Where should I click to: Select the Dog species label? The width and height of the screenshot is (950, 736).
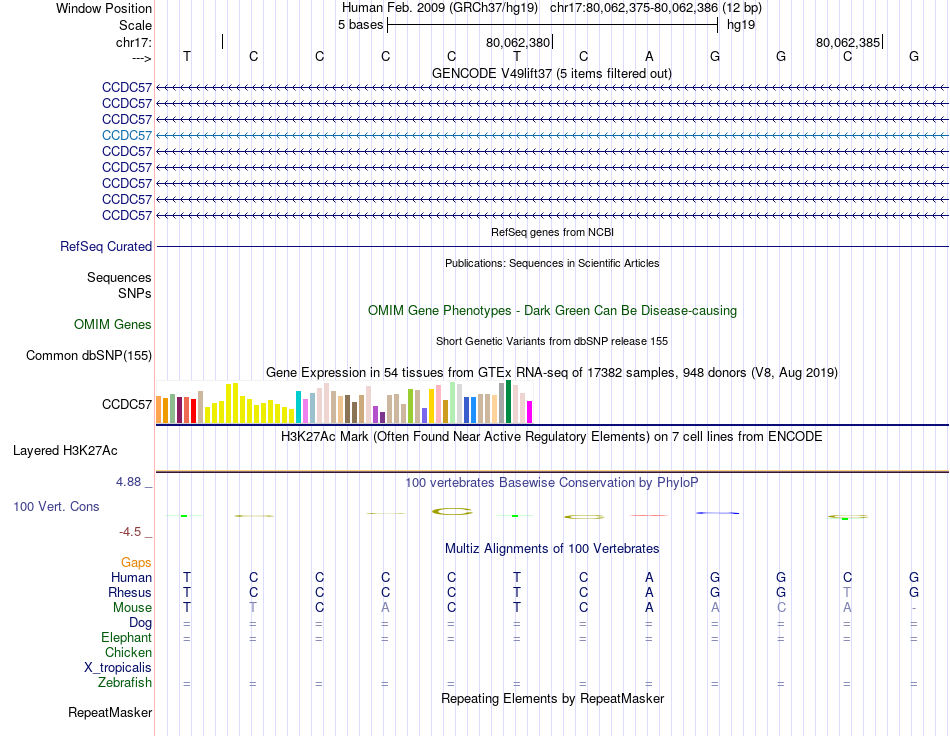[140, 623]
